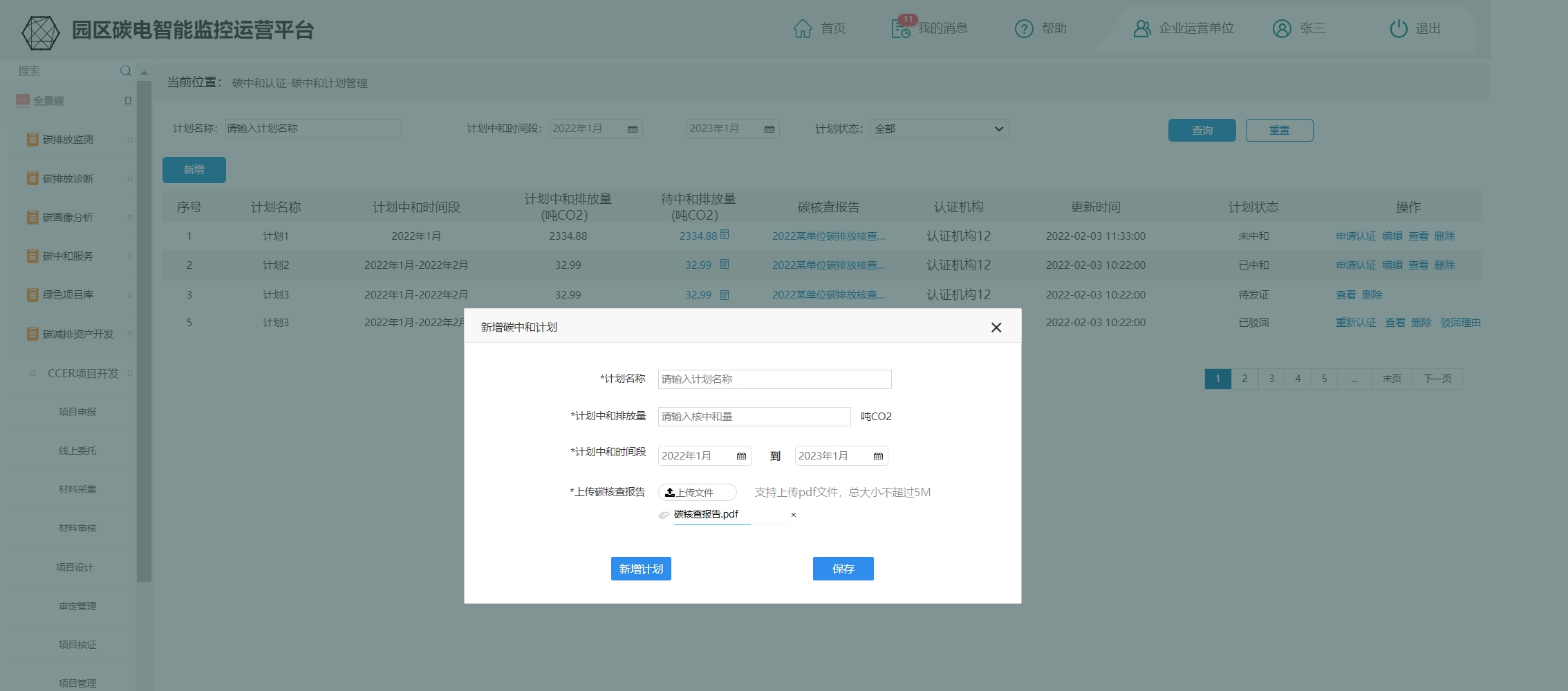The height and width of the screenshot is (691, 1568).
Task: Click the 新增计划 button in dialog
Action: click(x=641, y=569)
